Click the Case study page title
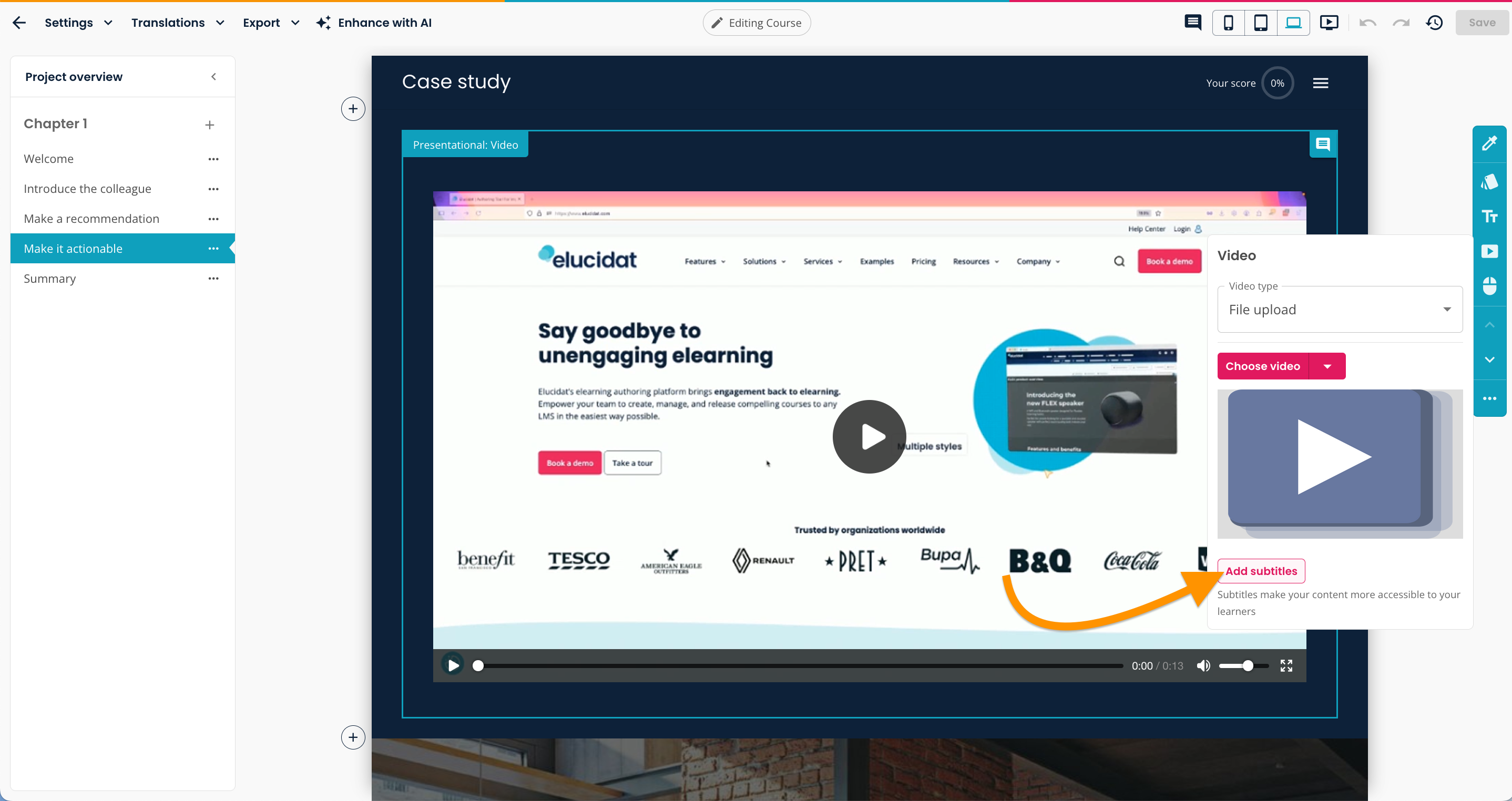Viewport: 1512px width, 801px height. coord(456,82)
